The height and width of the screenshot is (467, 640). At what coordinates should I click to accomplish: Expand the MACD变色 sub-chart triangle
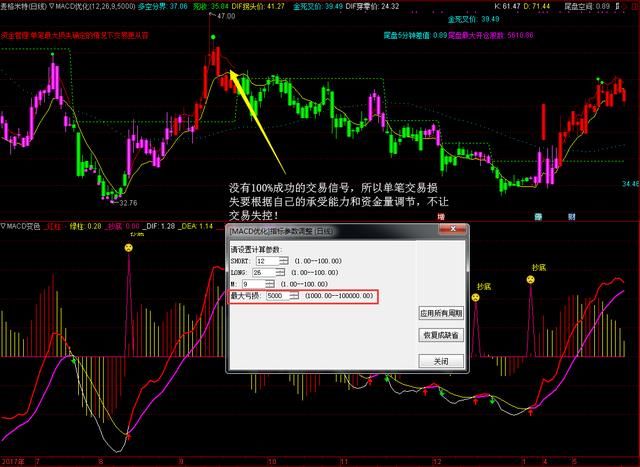tap(4, 226)
